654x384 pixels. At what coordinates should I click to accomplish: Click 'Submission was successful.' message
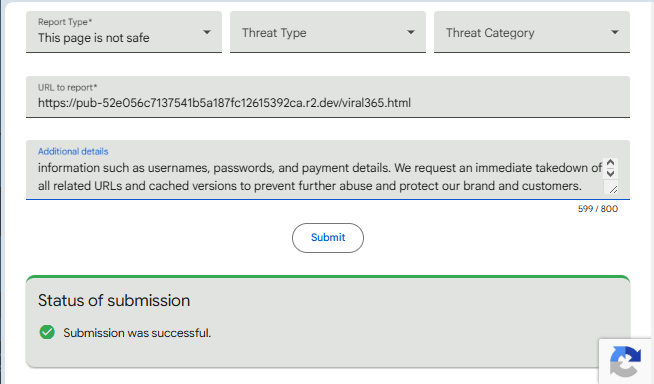point(137,333)
